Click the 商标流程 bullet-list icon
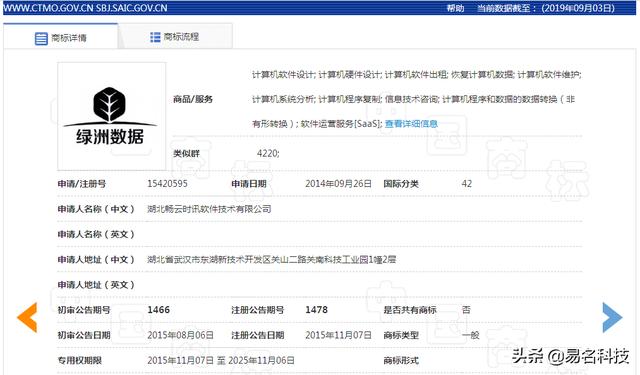 click(x=155, y=37)
